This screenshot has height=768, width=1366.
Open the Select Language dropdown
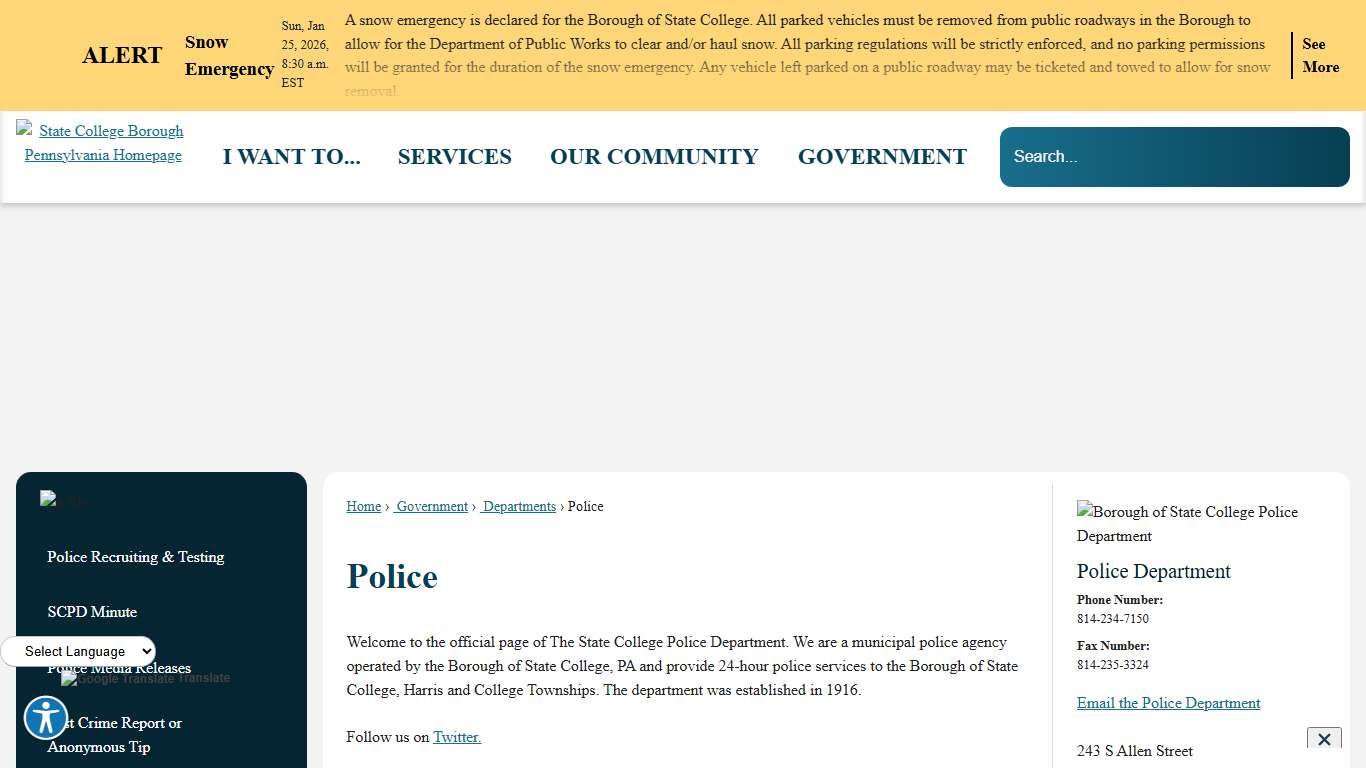tap(78, 651)
